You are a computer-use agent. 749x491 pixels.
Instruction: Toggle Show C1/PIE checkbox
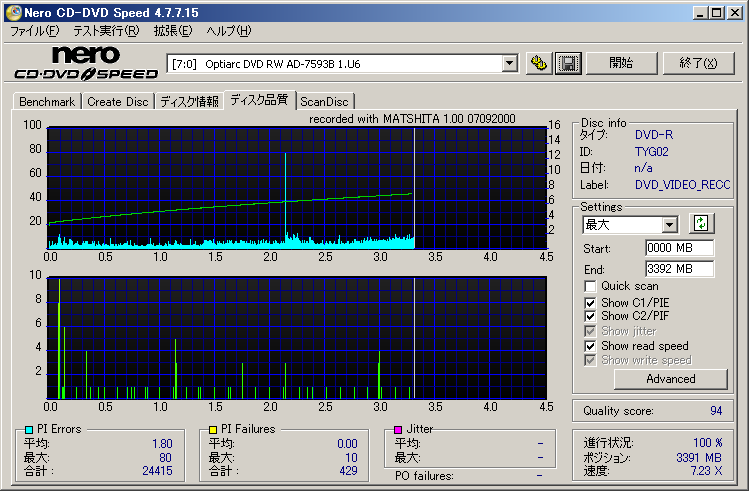coord(590,303)
